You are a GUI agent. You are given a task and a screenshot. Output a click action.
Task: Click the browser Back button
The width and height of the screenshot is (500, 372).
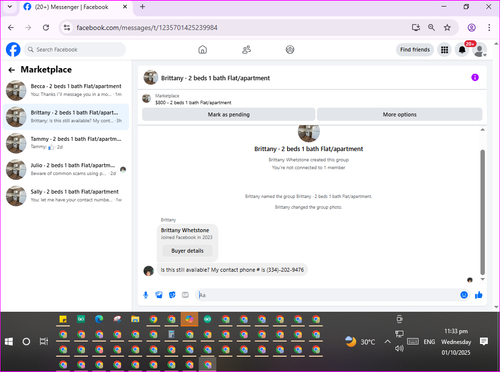point(11,28)
